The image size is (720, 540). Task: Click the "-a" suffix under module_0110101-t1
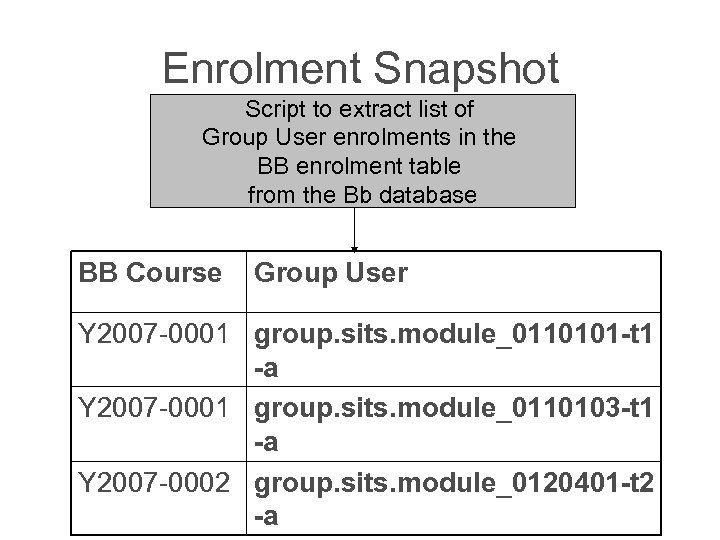tap(267, 372)
